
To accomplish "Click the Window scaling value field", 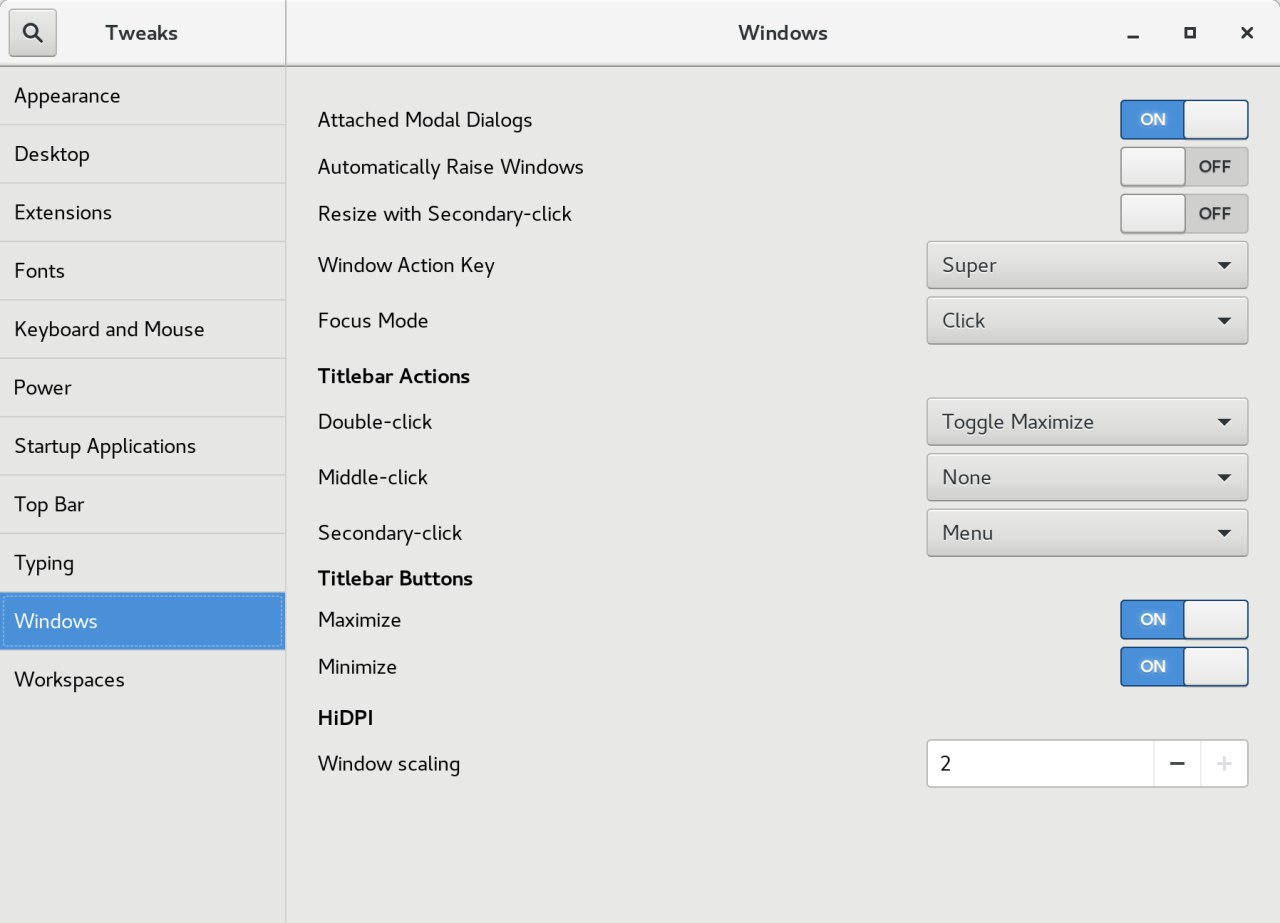I will click(1040, 764).
